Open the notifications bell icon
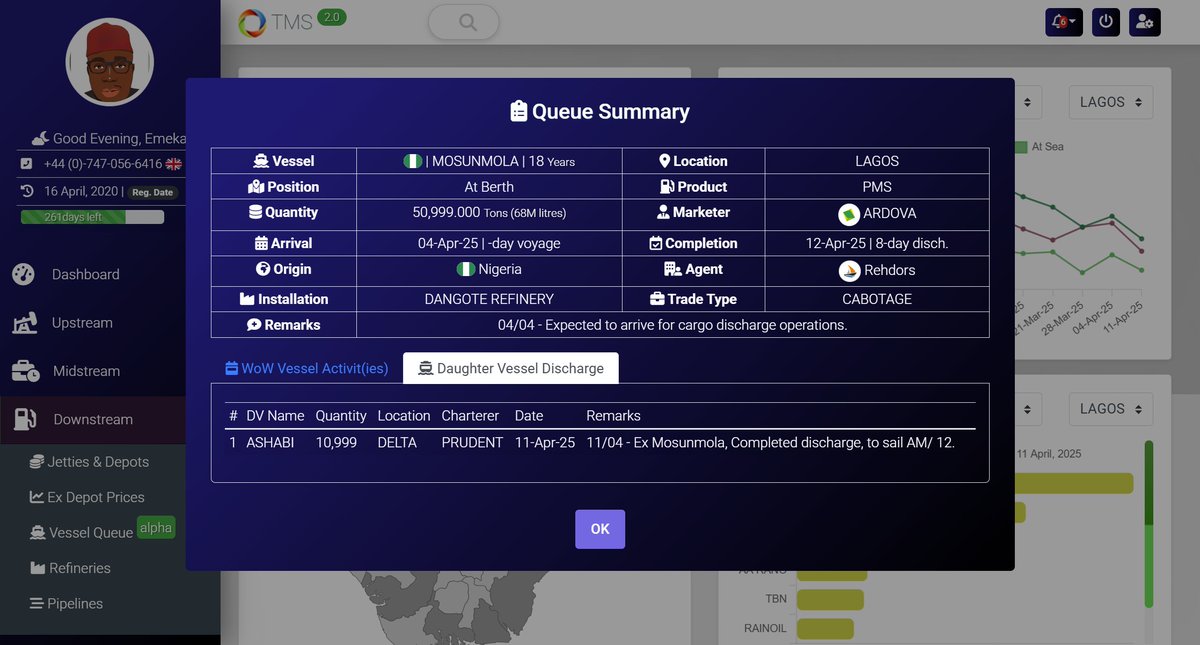Image resolution: width=1200 pixels, height=645 pixels. (x=1064, y=22)
